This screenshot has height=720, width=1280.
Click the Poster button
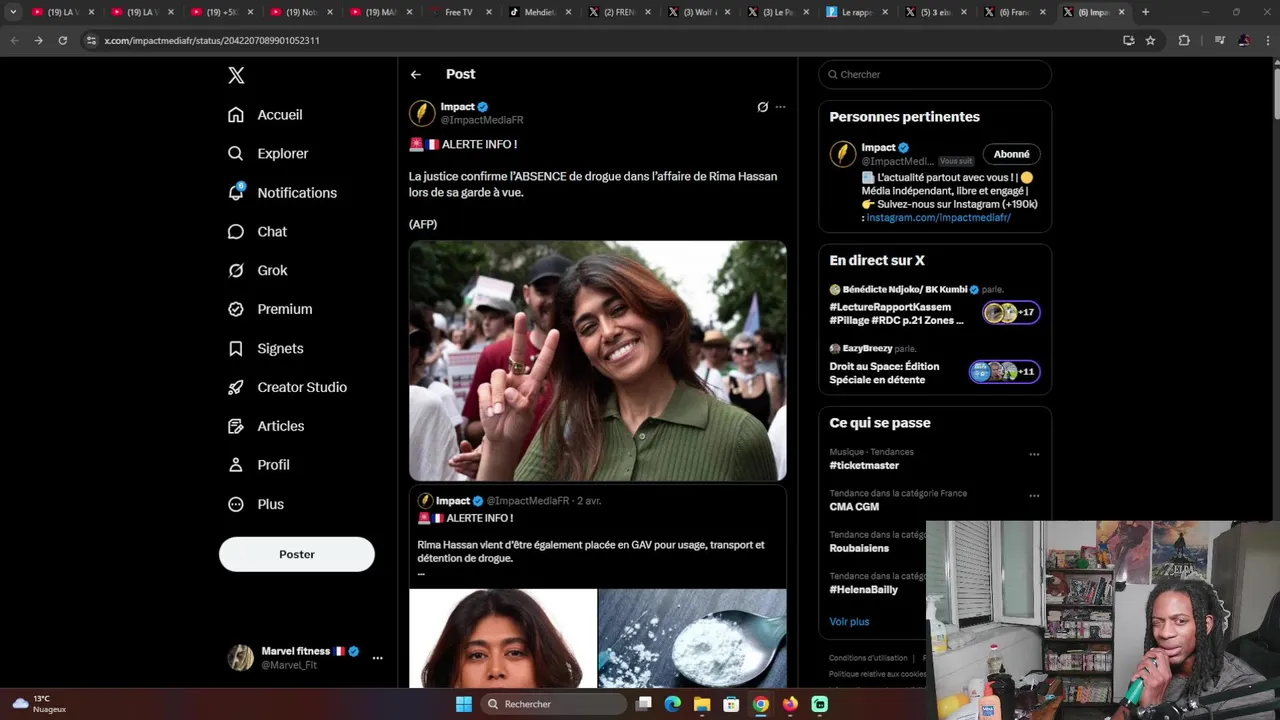point(297,554)
